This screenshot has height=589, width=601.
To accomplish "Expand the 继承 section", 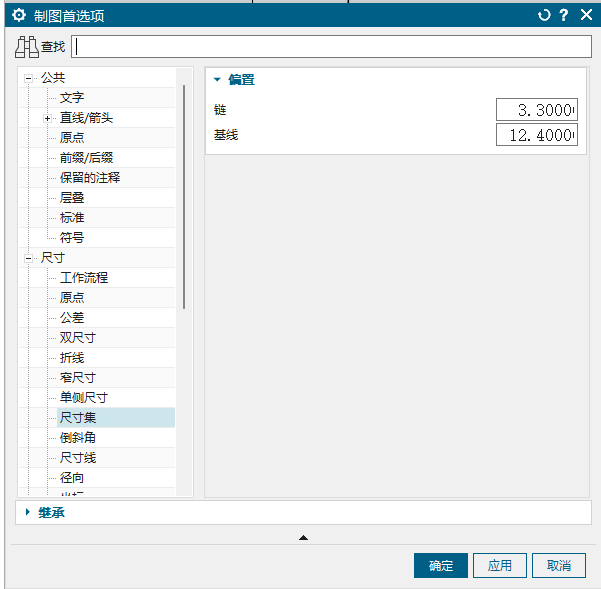I will (x=27, y=512).
